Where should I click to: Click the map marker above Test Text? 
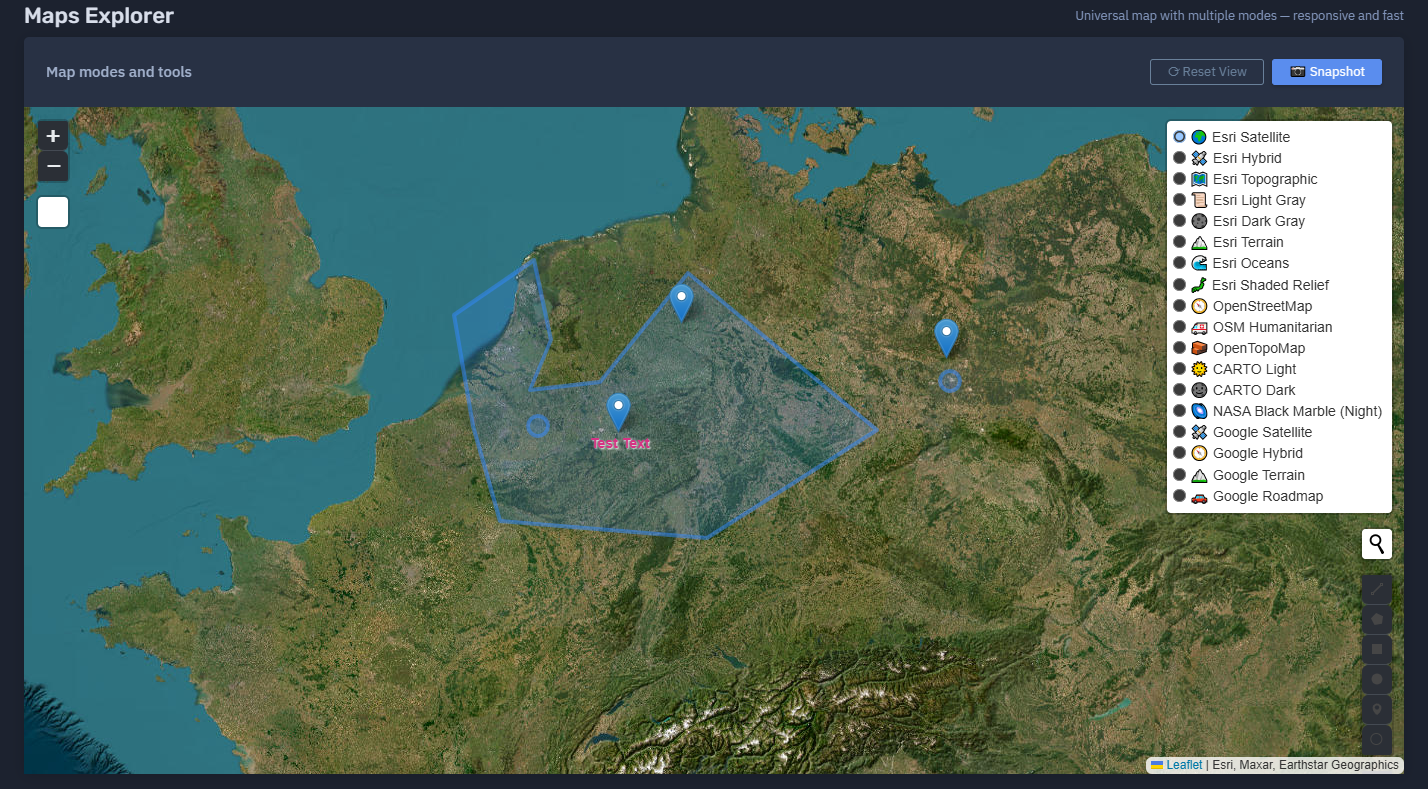[619, 410]
